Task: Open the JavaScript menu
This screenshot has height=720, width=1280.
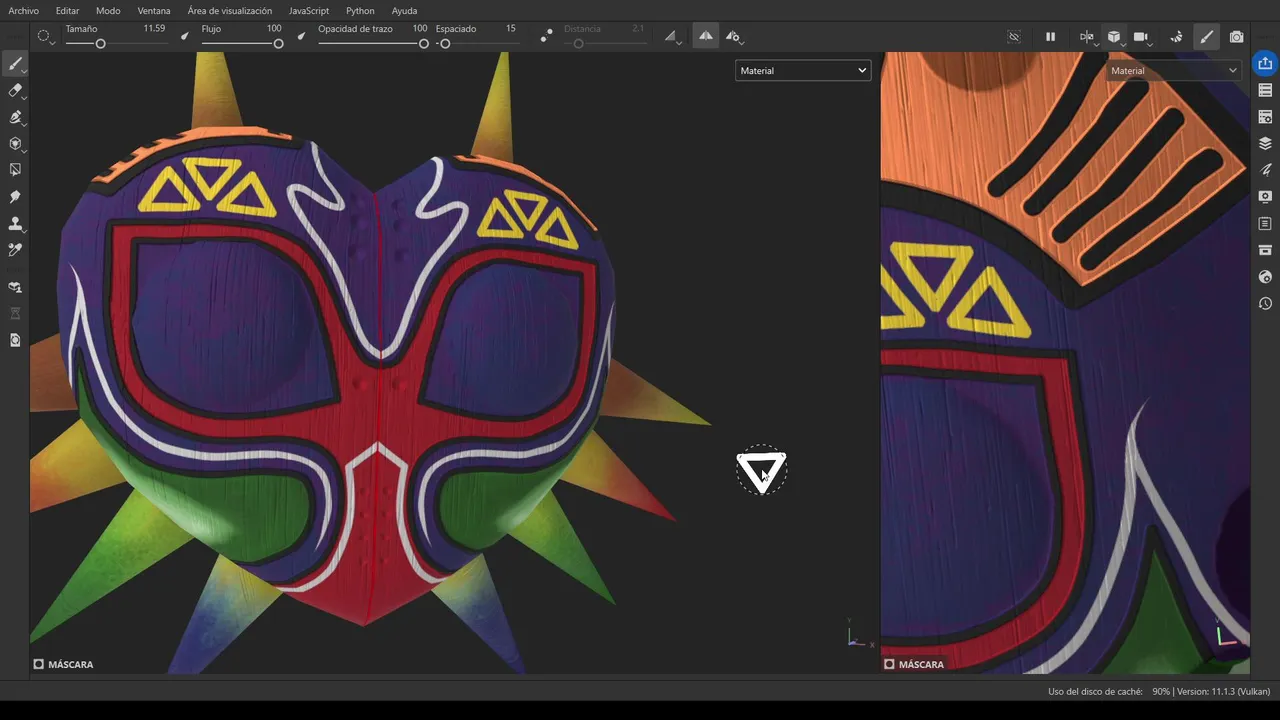Action: (309, 11)
